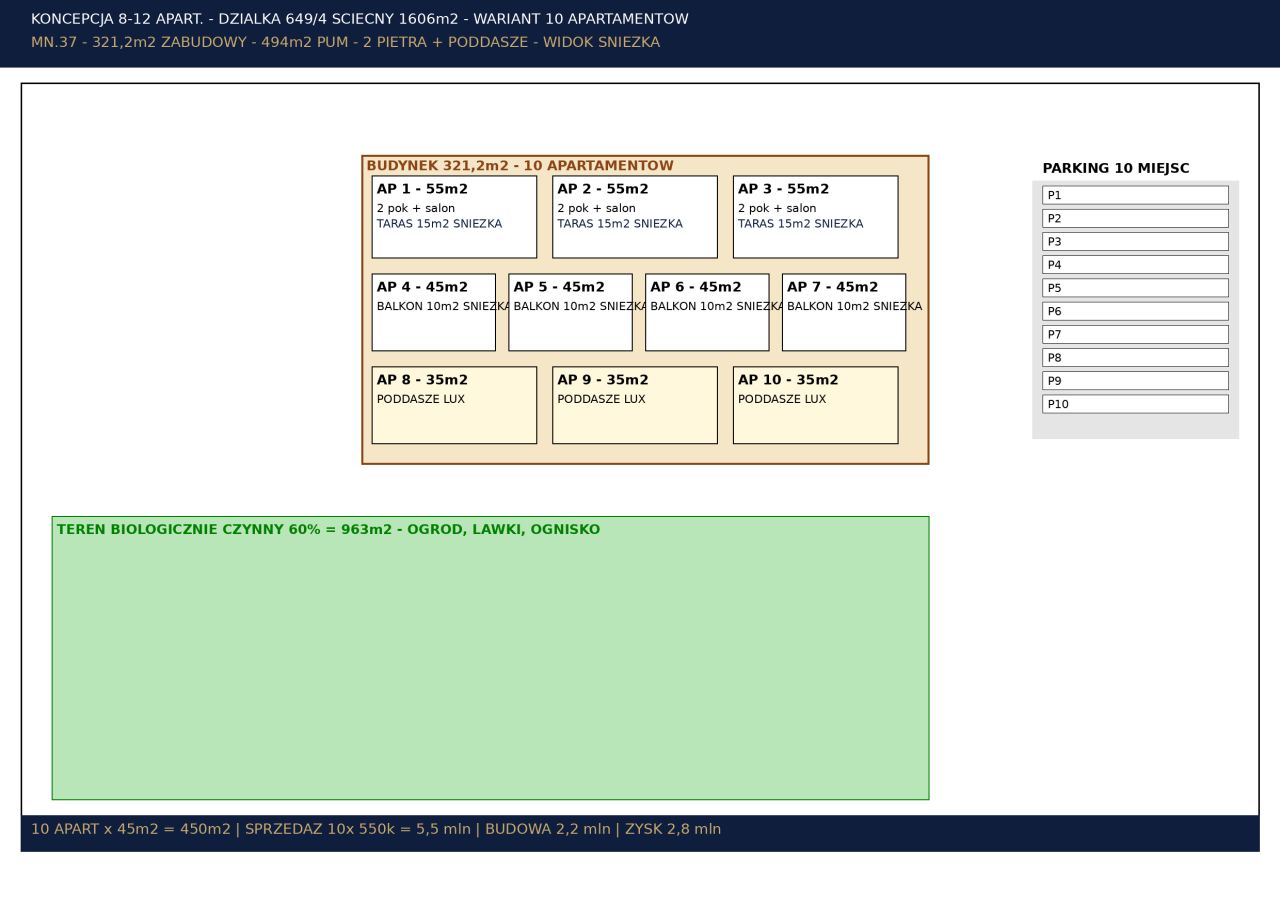Screen dimensions: 1280x905
Task: Select the AP 6 - 45m2 apartment box
Action: 707,312
